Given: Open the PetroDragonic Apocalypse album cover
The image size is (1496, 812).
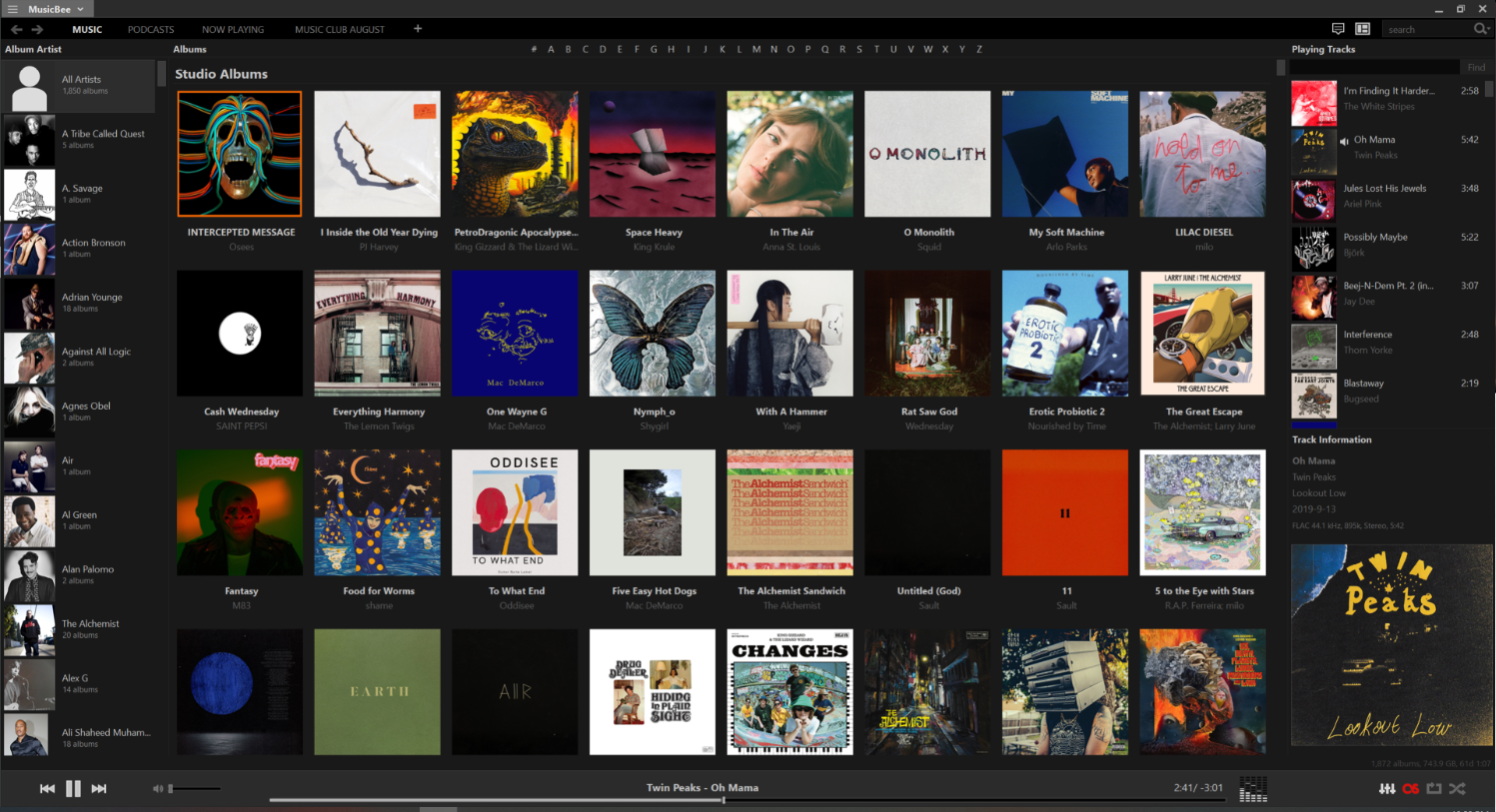Looking at the screenshot, I should pos(515,154).
